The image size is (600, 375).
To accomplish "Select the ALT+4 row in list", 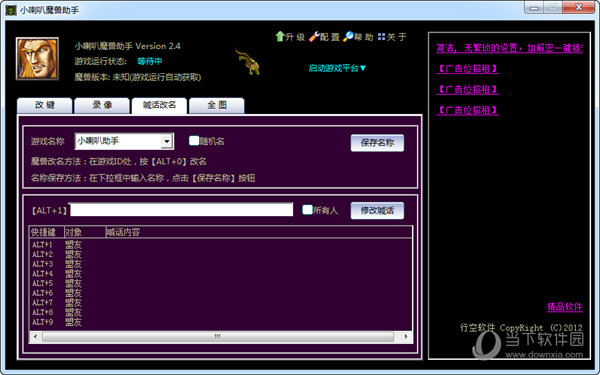I will pyautogui.click(x=220, y=274).
